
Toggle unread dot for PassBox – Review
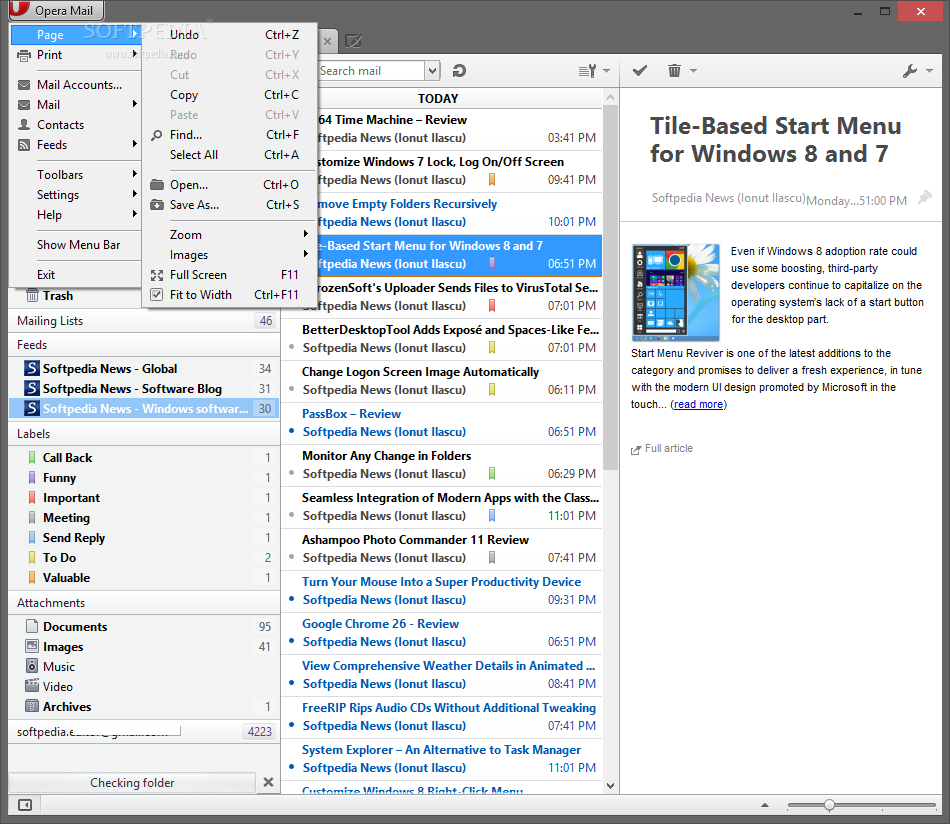click(291, 431)
